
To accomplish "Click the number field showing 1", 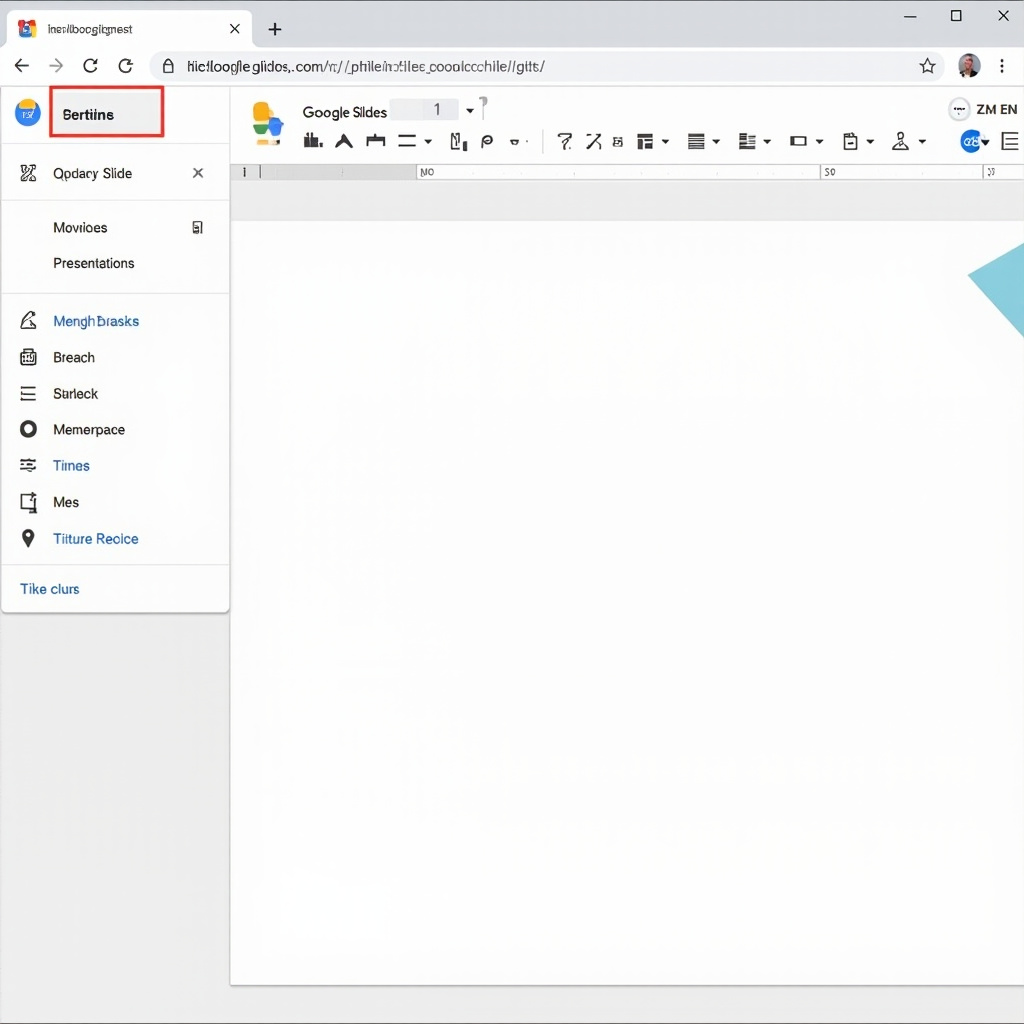I will [x=424, y=110].
